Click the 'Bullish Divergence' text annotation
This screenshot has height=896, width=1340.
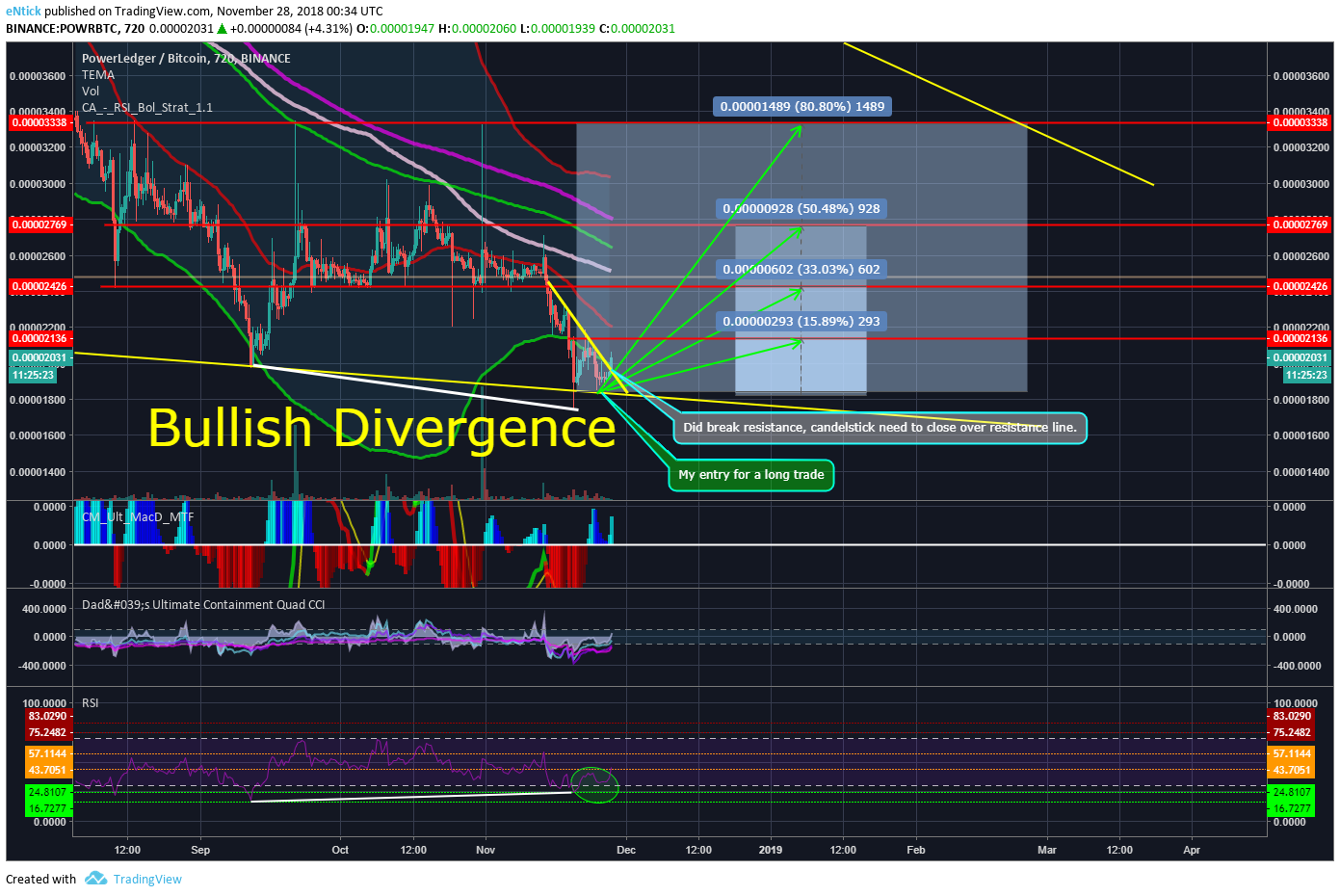pyautogui.click(x=381, y=428)
